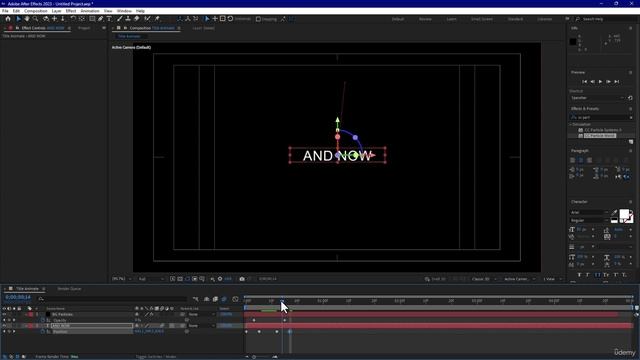Select CC Particle World effect preset
640x360 pixels.
point(600,136)
